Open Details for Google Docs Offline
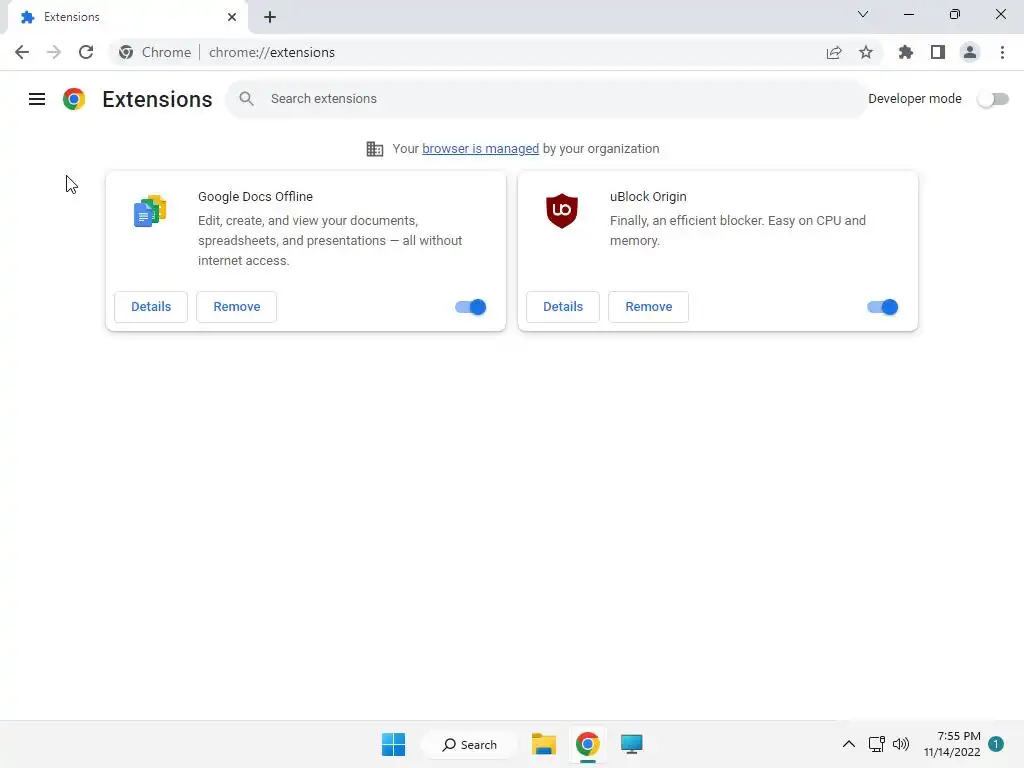This screenshot has width=1024, height=768. click(x=151, y=307)
